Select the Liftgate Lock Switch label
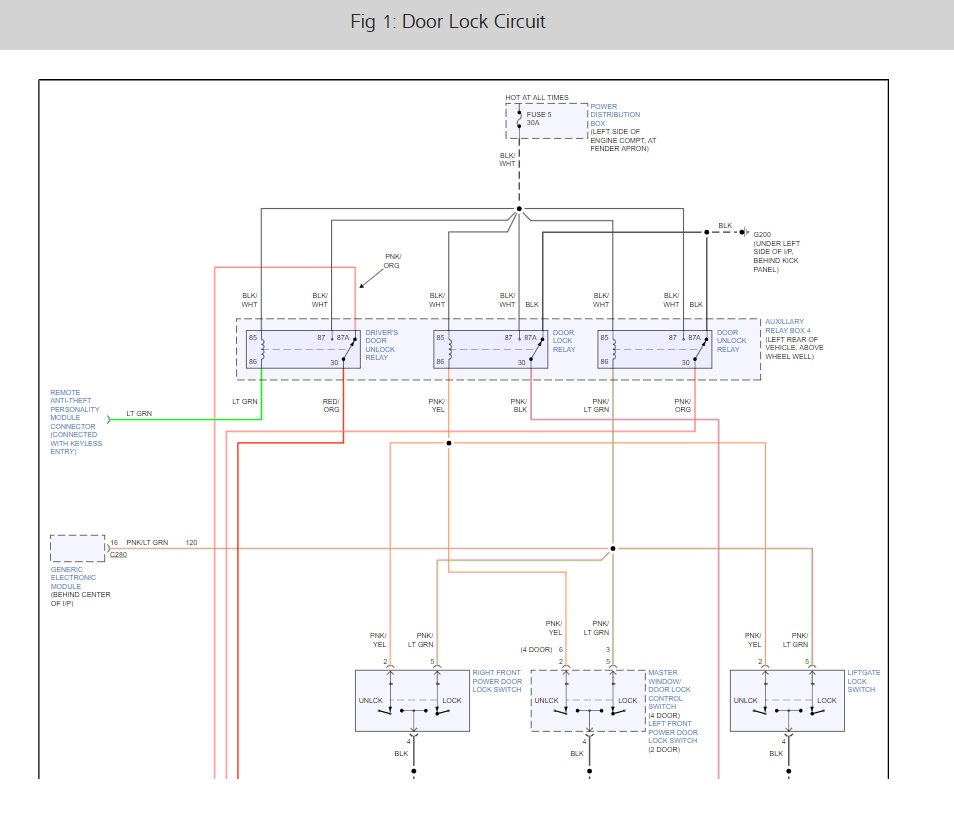The width and height of the screenshot is (954, 817). (863, 681)
